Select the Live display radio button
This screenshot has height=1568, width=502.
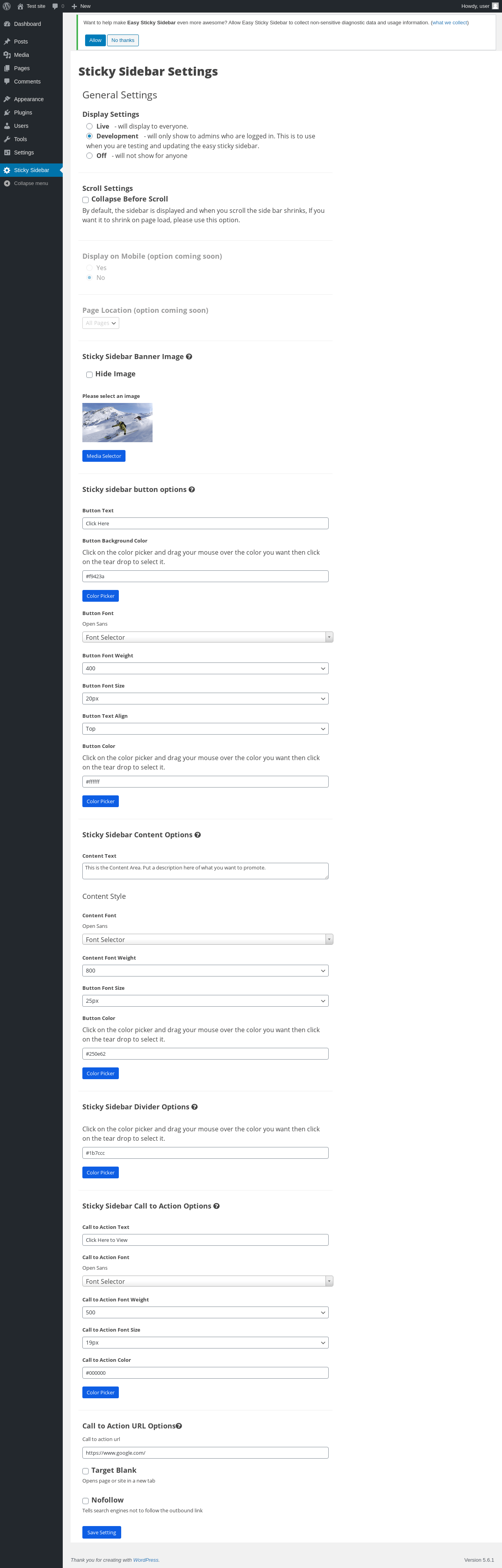[x=89, y=127]
